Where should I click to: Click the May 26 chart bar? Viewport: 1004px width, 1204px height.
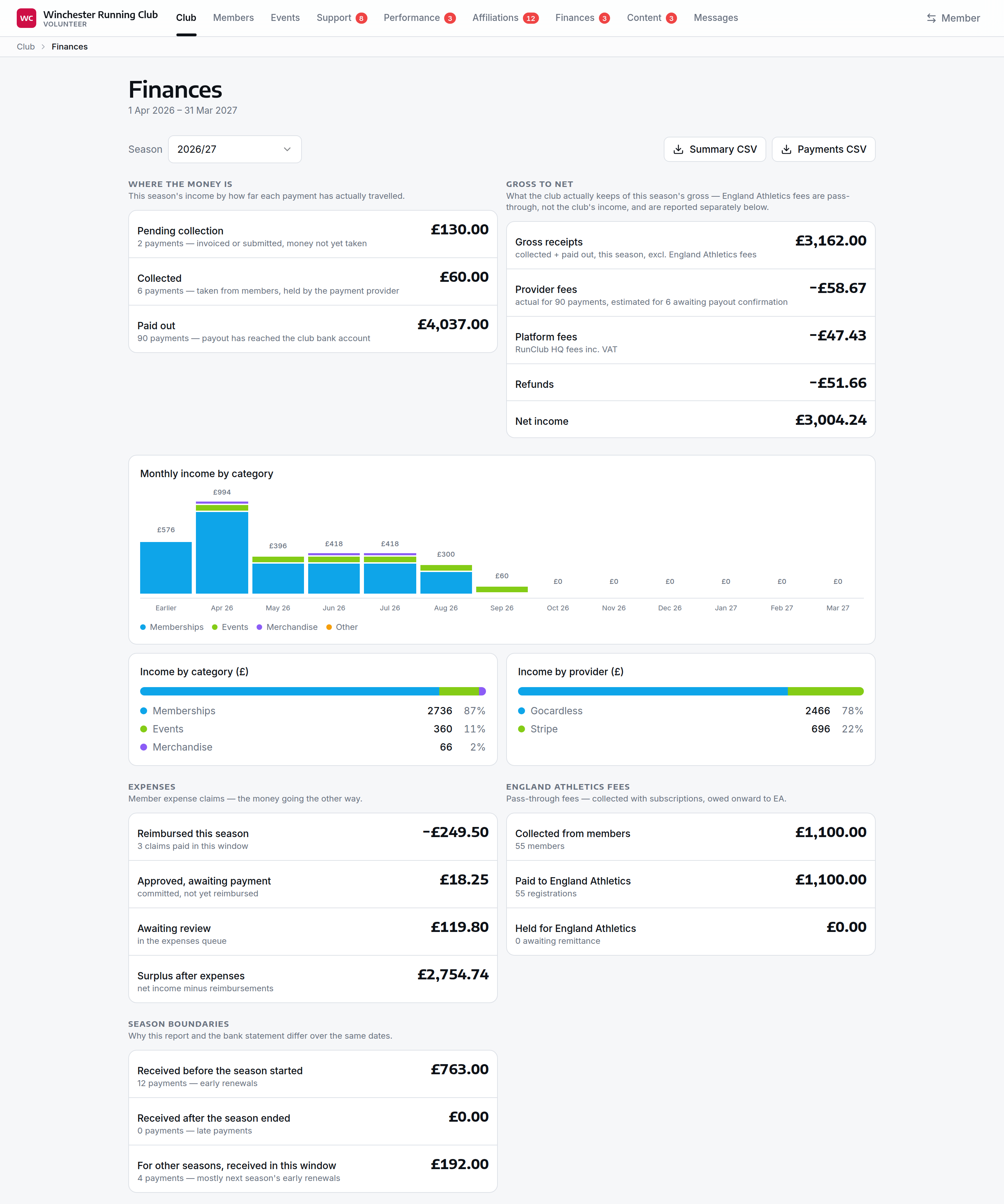tap(278, 575)
